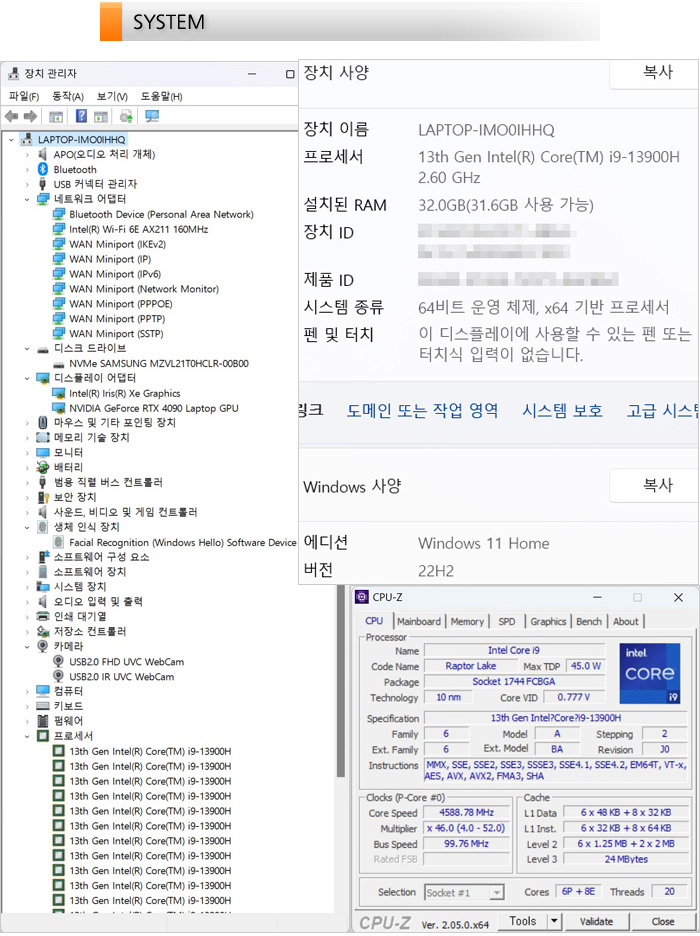Collapse the 프로세서 category

point(27,736)
